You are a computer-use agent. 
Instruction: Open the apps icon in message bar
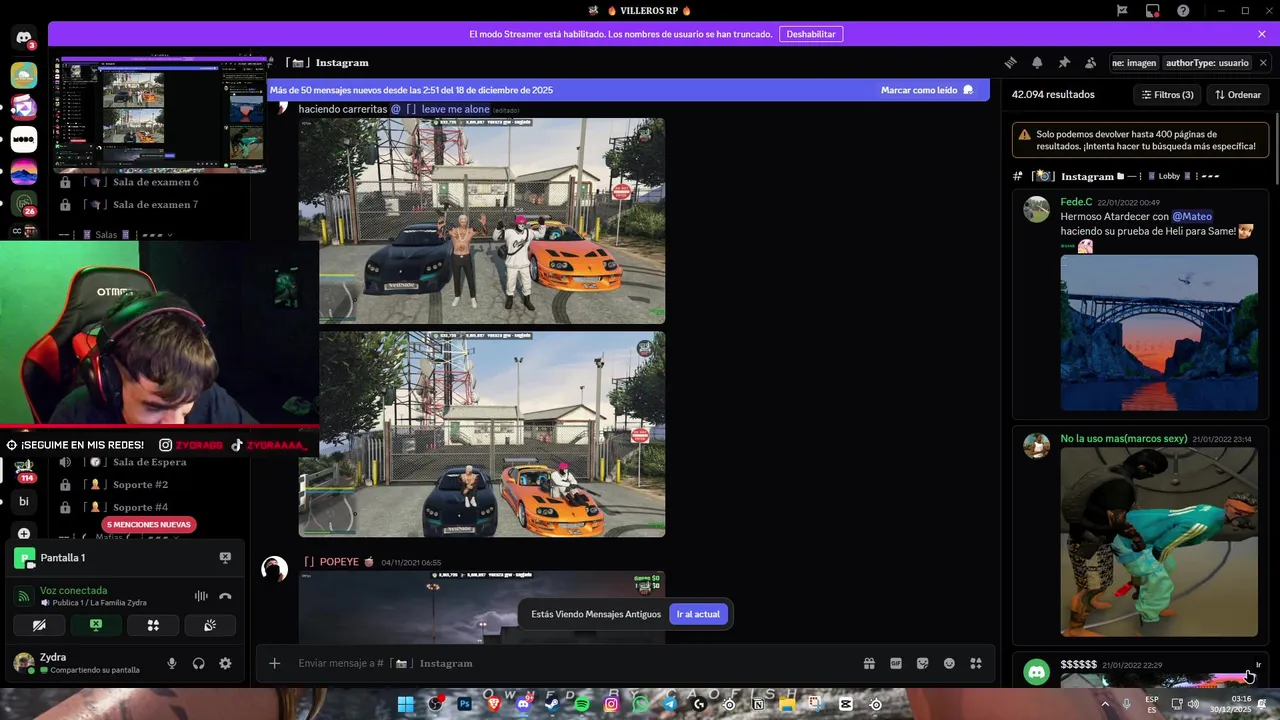pyautogui.click(x=976, y=663)
